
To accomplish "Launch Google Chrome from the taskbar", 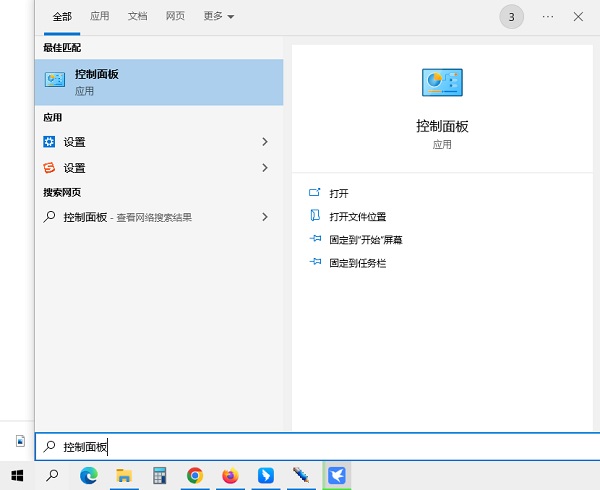I will click(195, 475).
